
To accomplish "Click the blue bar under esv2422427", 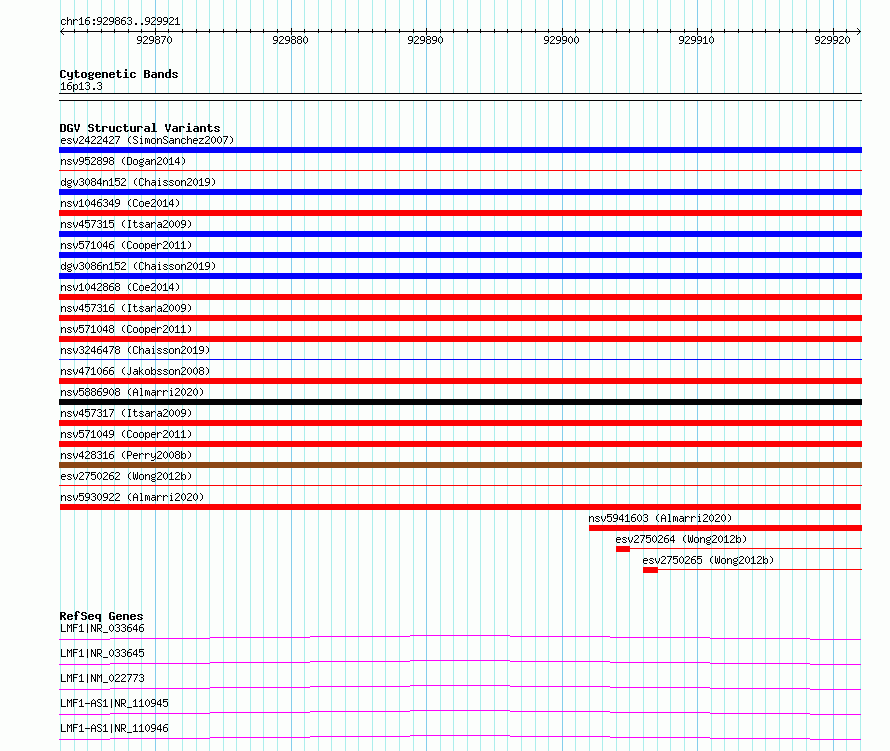I will pos(460,150).
